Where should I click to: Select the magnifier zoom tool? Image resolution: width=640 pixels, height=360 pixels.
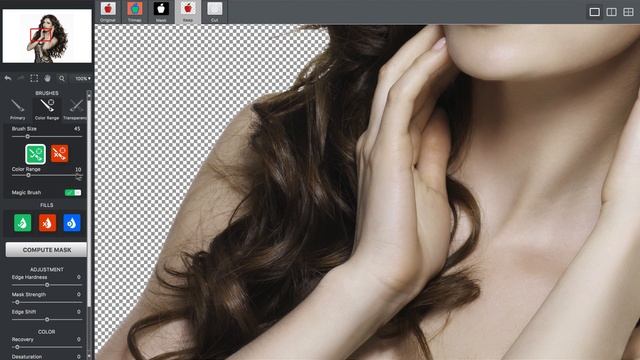point(62,78)
